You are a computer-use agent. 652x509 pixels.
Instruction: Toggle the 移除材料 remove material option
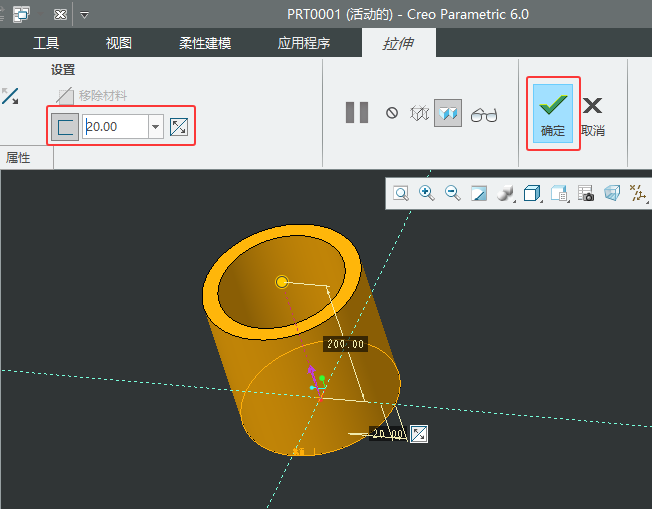[x=92, y=96]
